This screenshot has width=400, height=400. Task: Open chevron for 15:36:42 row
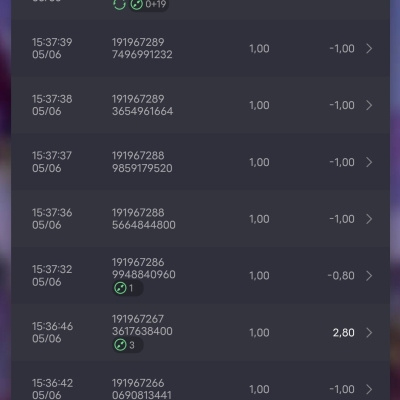[x=369, y=389]
